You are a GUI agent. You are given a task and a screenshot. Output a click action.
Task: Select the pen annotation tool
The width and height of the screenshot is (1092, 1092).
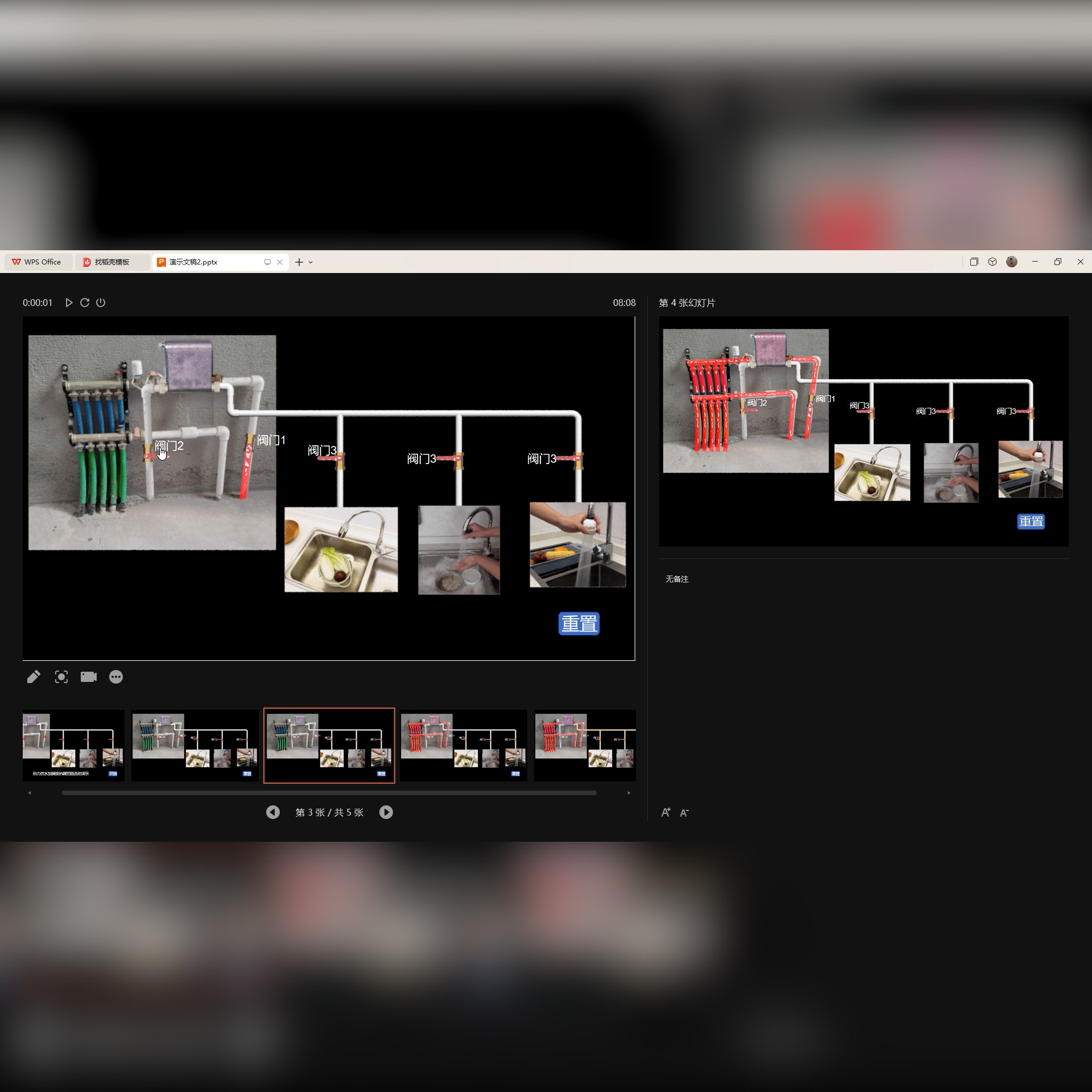coord(34,677)
